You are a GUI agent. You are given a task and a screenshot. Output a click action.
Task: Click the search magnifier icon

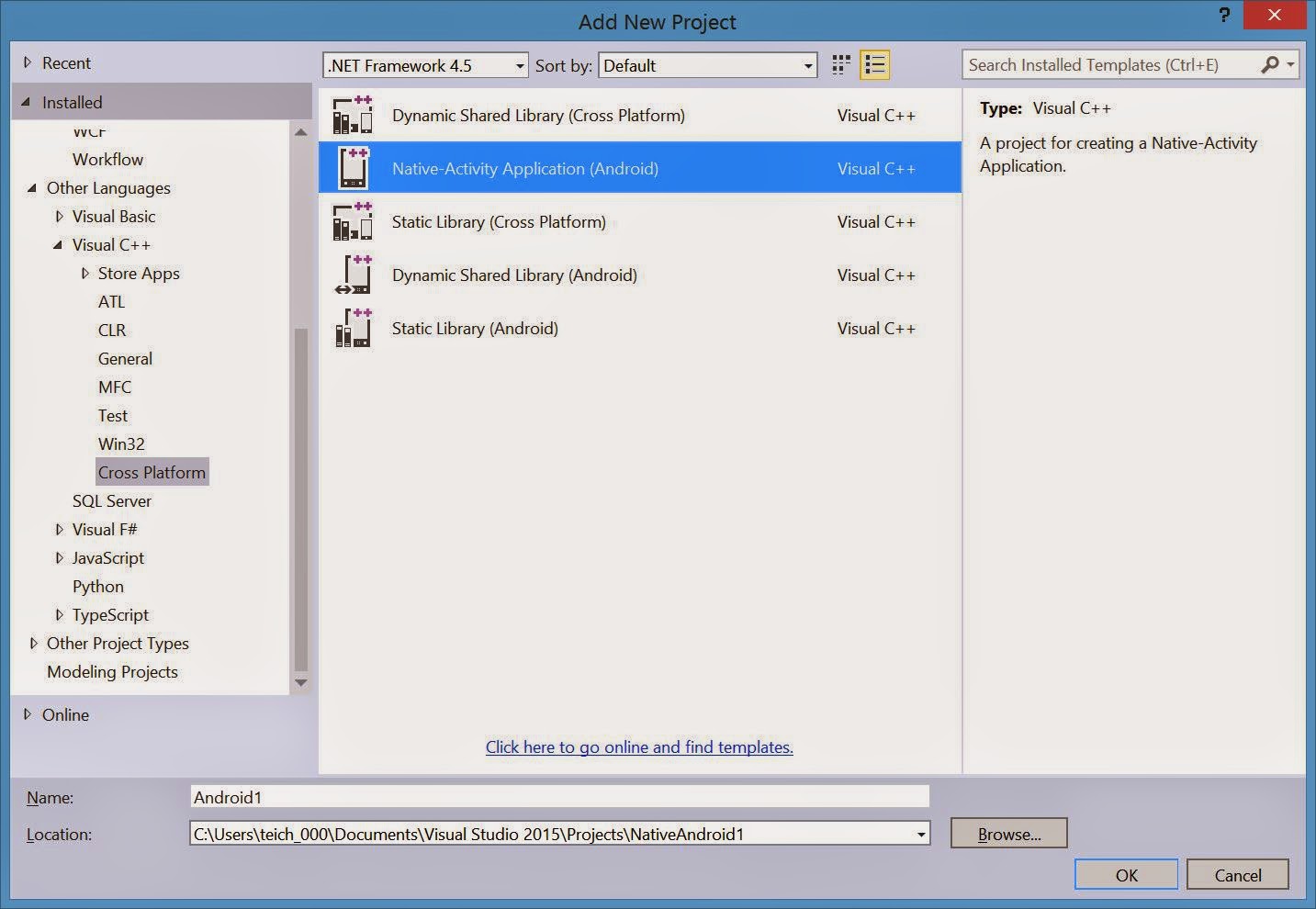(1270, 64)
